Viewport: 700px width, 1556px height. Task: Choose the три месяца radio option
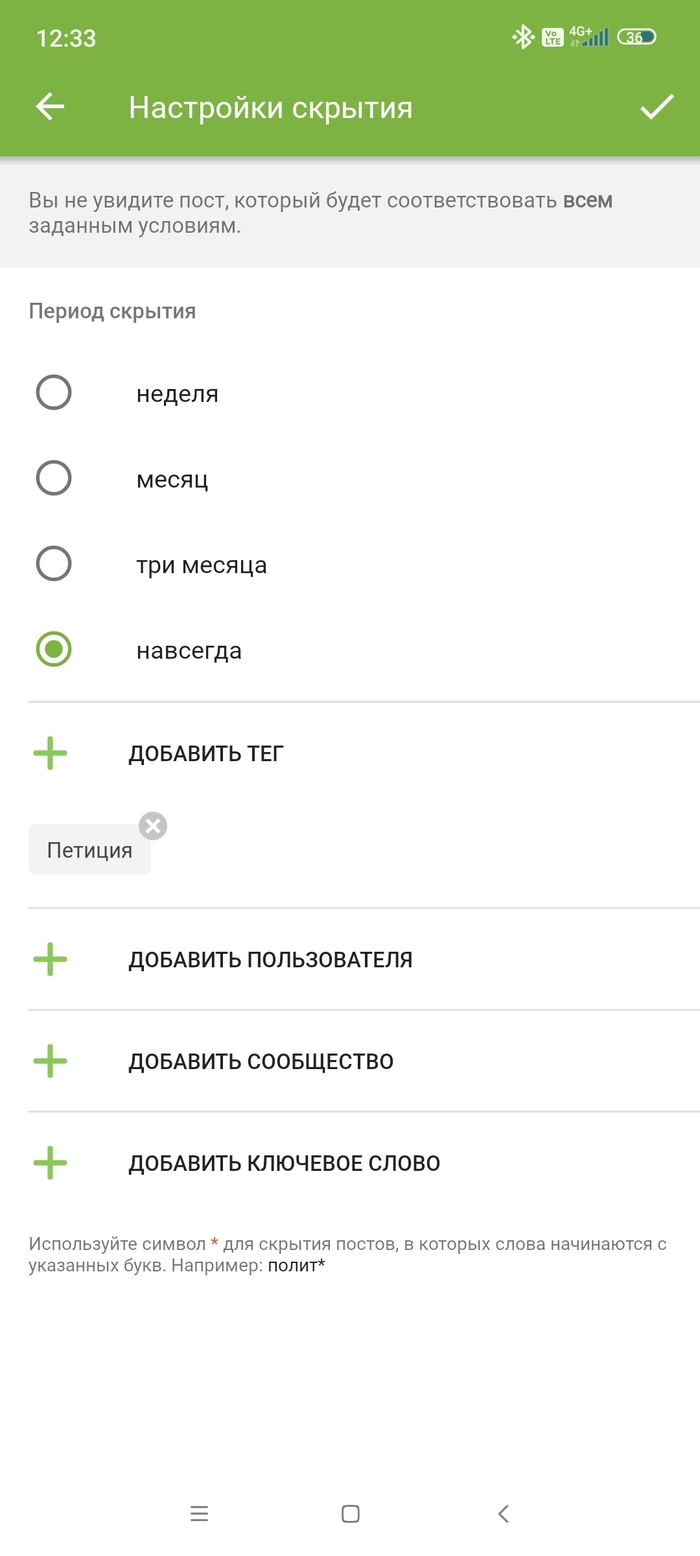coord(54,565)
